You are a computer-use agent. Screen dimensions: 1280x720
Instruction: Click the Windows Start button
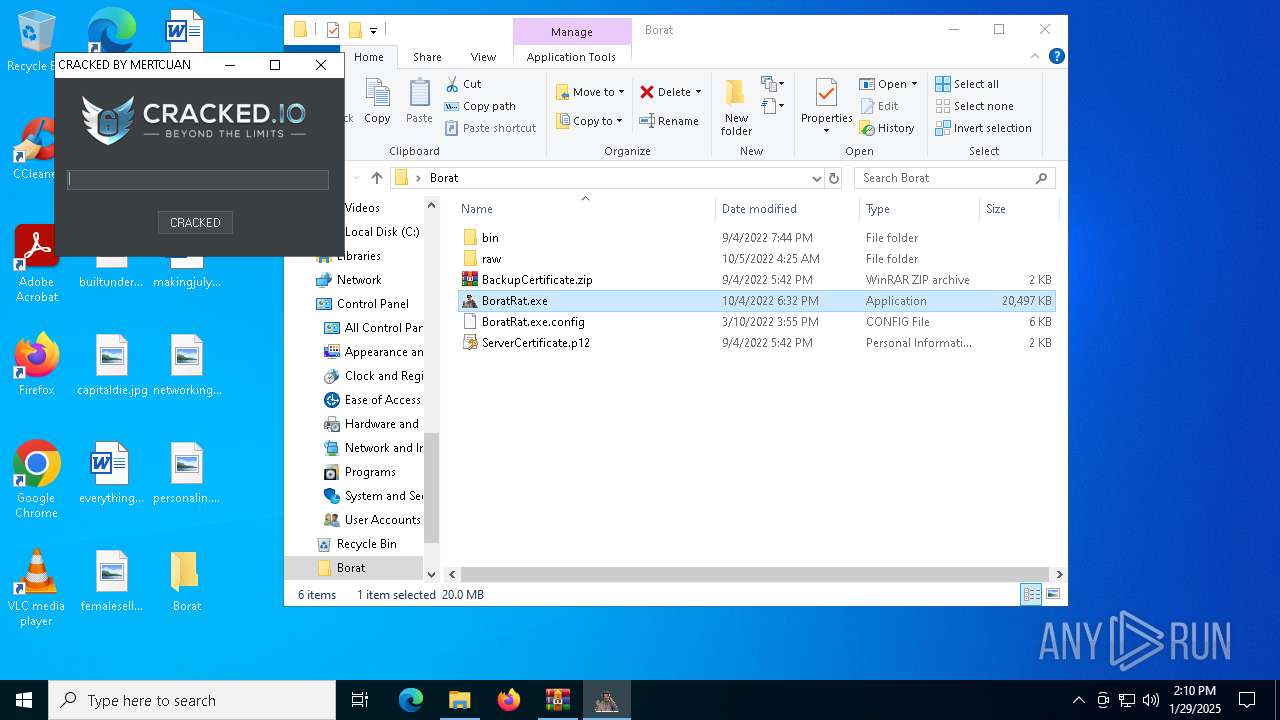pyautogui.click(x=24, y=700)
